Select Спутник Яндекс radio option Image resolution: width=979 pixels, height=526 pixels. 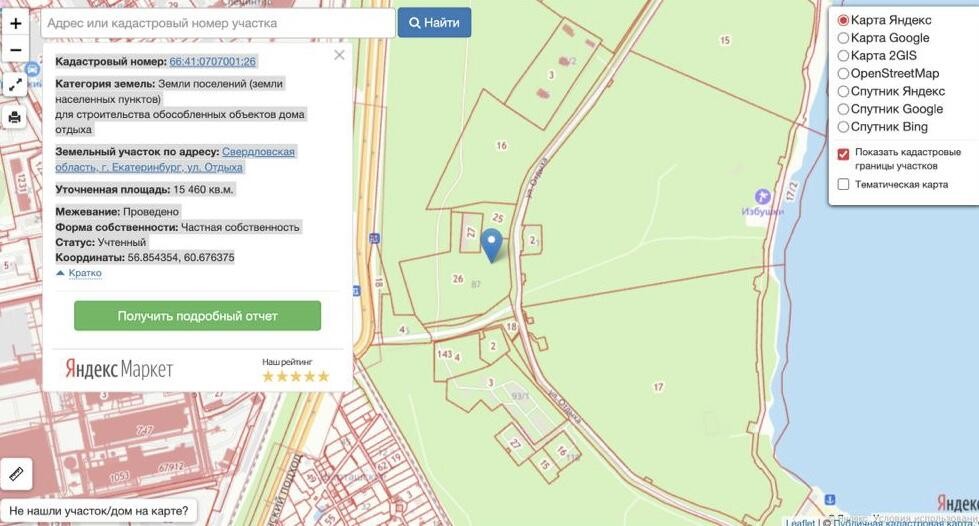pyautogui.click(x=843, y=91)
